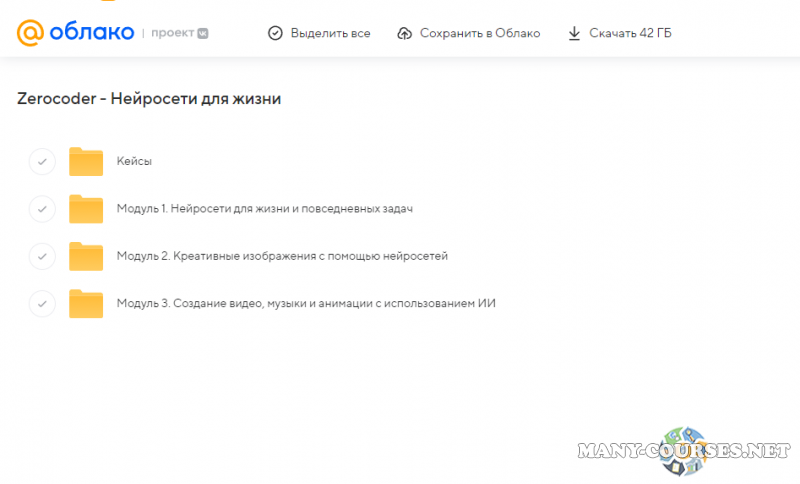Click the cloud upload icon in toolbar
800x484 pixels.
pos(404,33)
